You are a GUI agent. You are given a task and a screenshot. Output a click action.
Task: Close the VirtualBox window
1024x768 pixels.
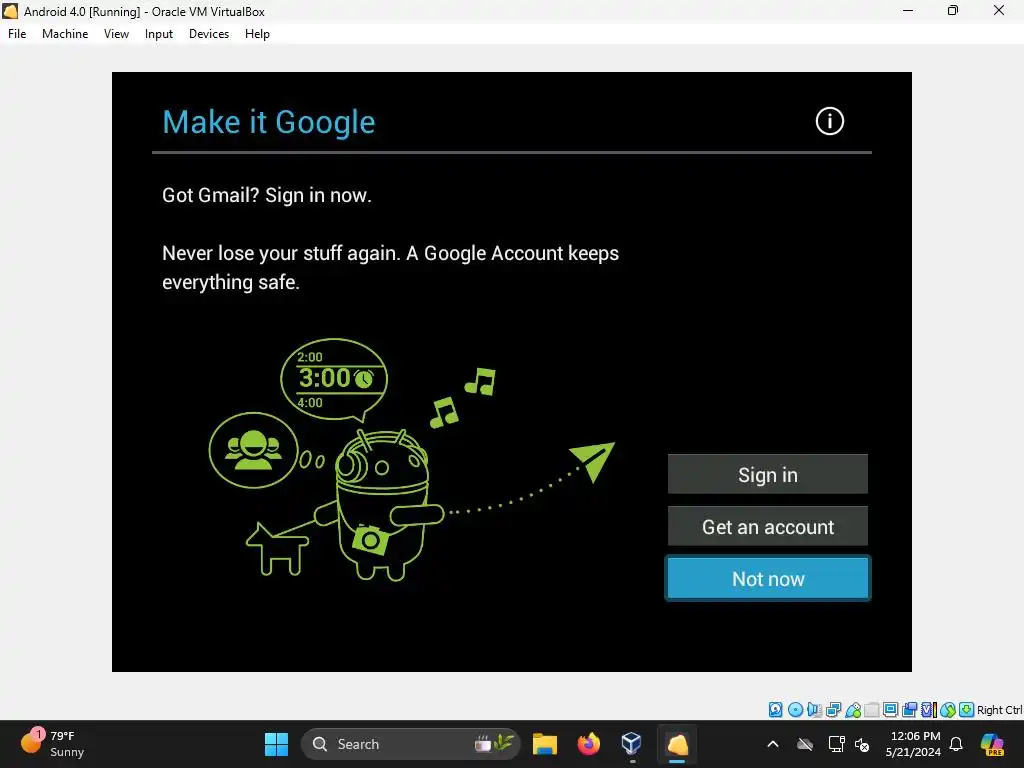pos(999,10)
